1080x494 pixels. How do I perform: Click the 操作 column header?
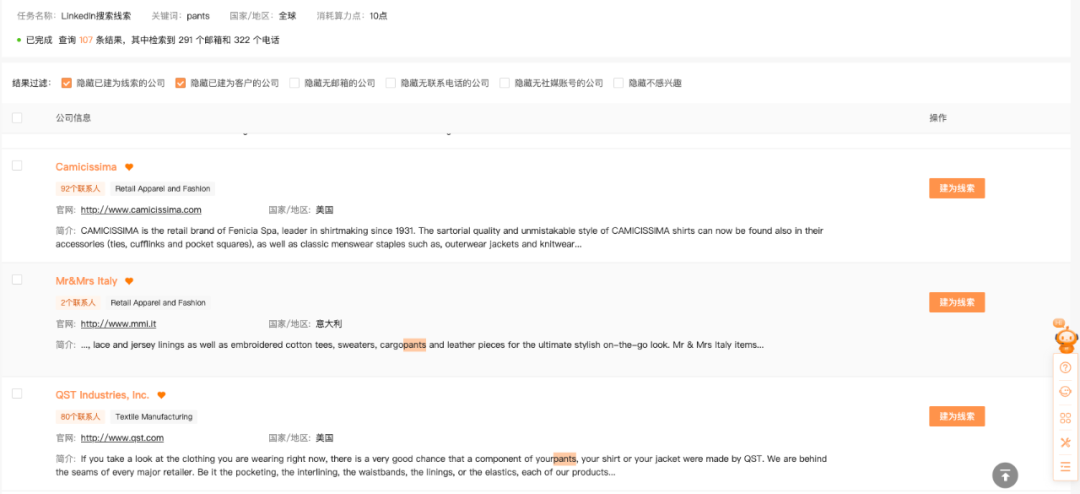click(x=937, y=118)
